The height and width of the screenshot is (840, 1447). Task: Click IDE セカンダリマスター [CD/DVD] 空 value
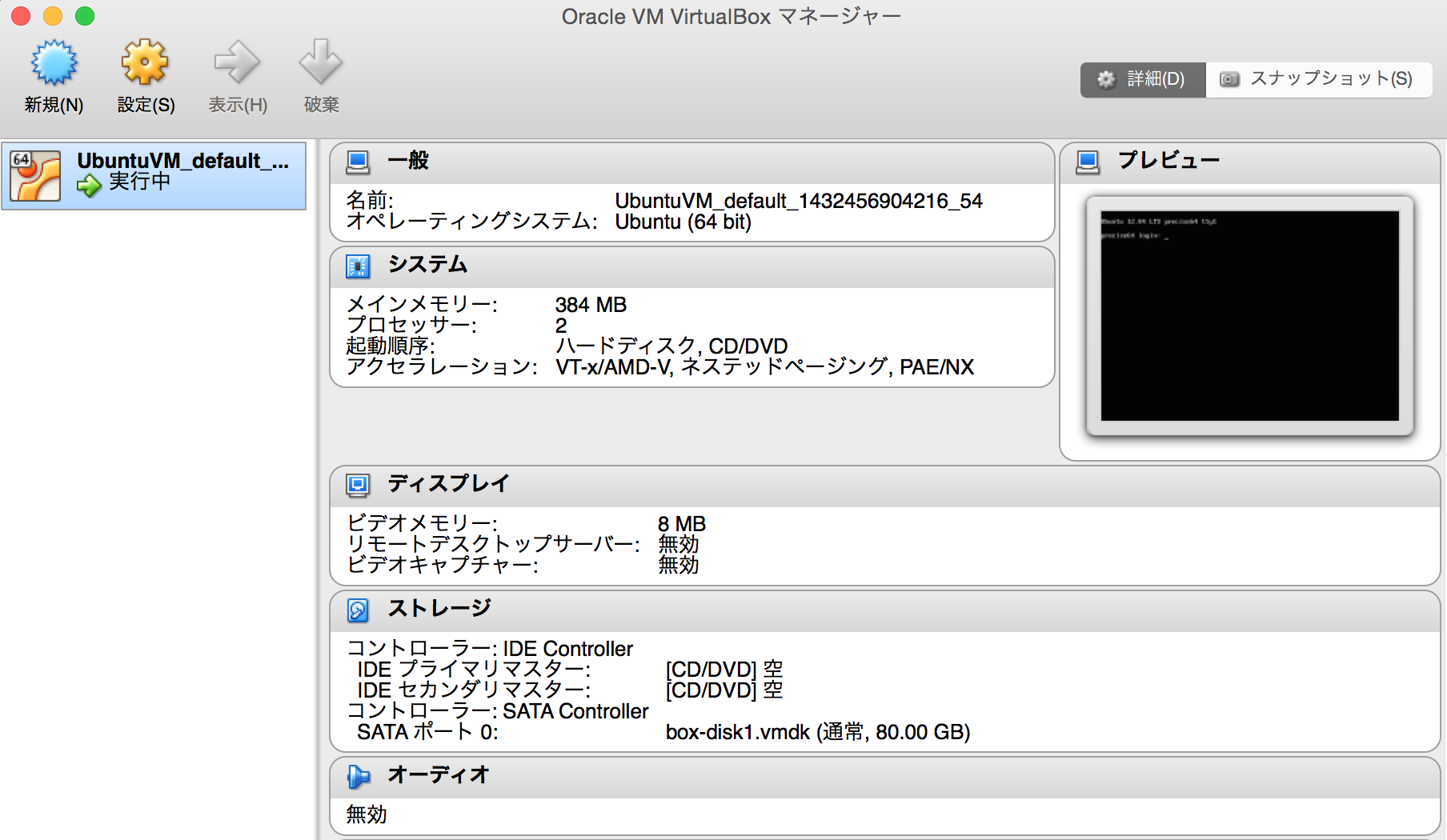[724, 690]
